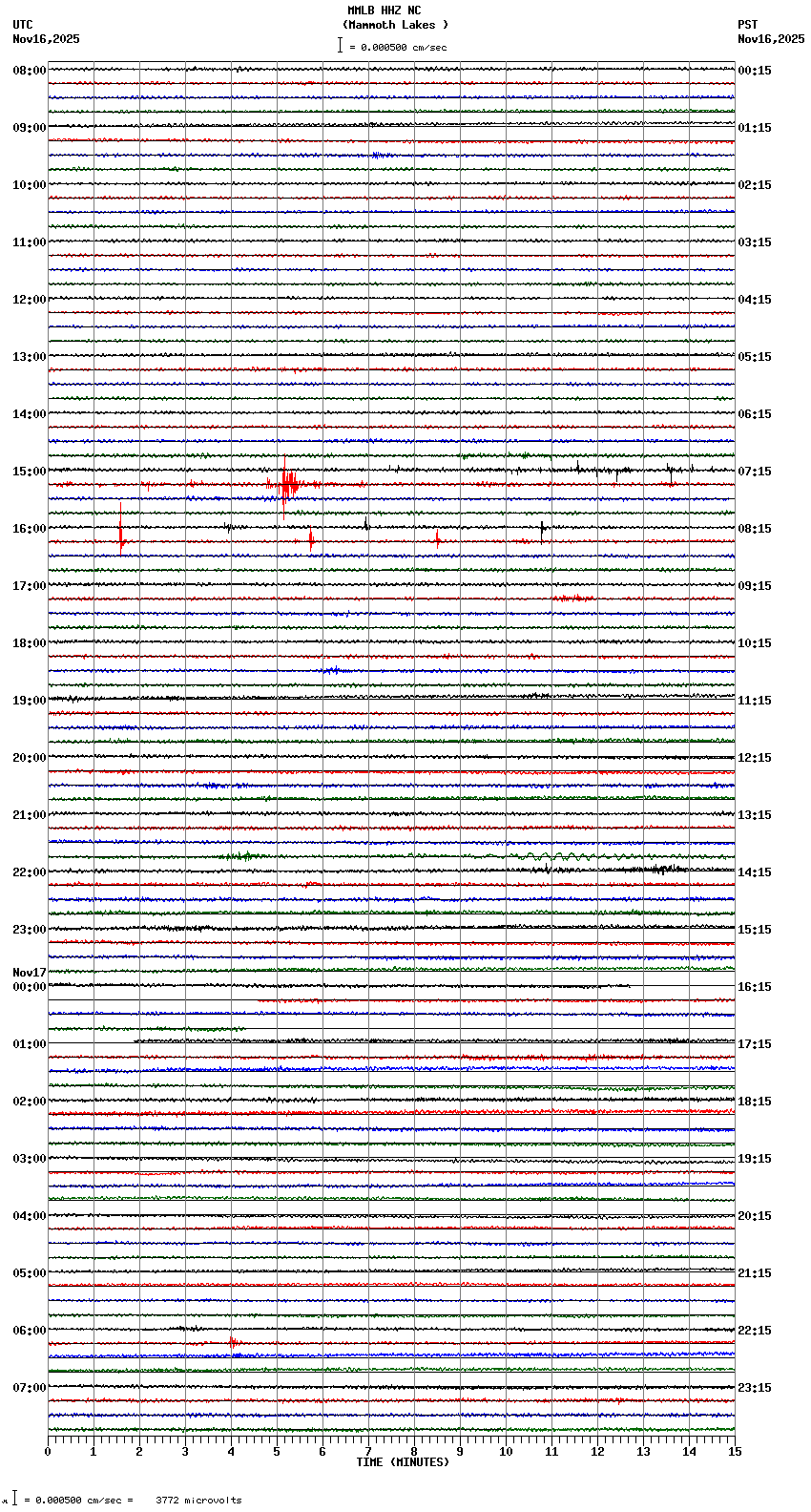Click the 15:00 UTC time label
Screen dimensions: 811x1512
click(30, 472)
